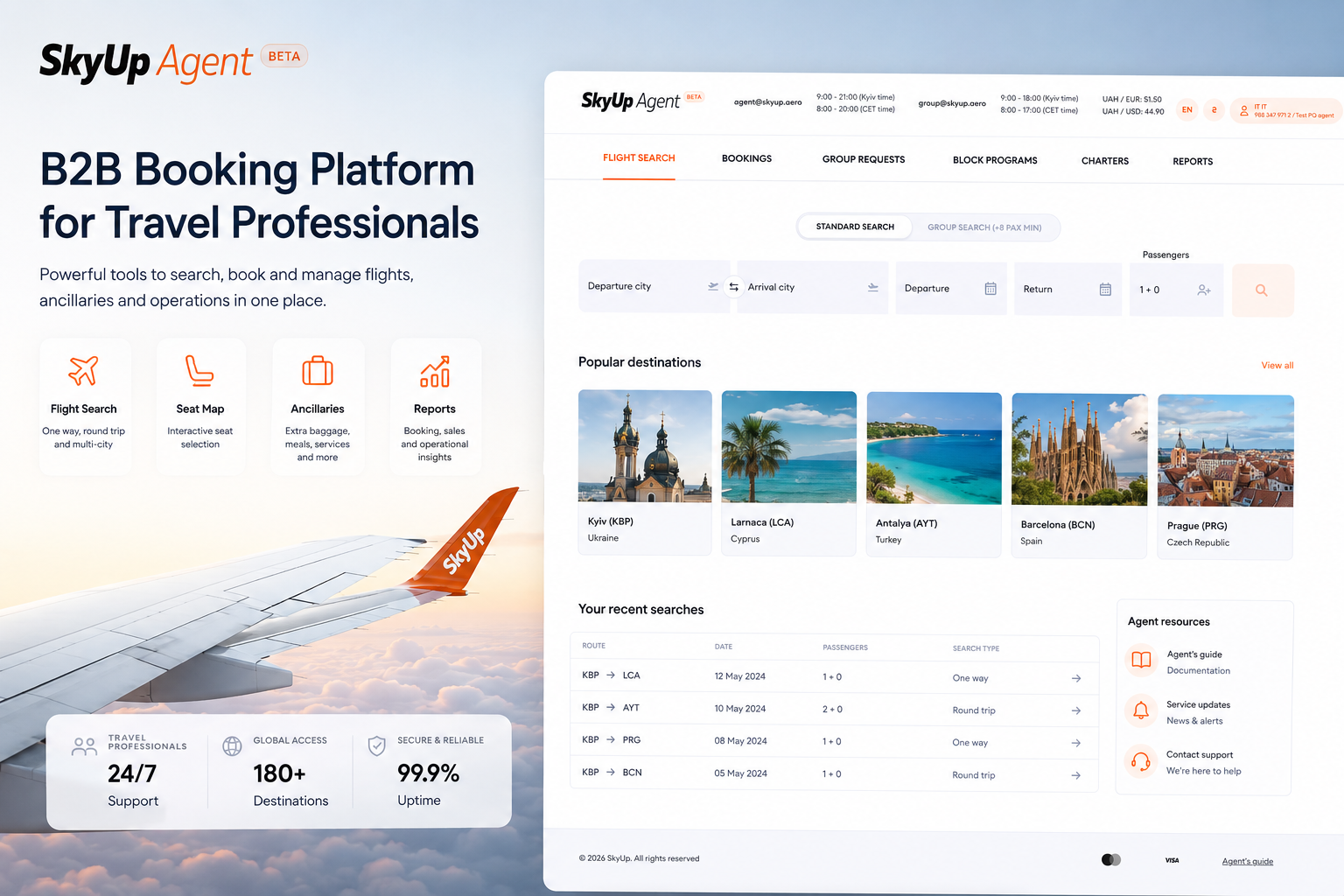Image resolution: width=1344 pixels, height=896 pixels.
Task: Select Prague (PRG) destination card
Action: 1225,477
